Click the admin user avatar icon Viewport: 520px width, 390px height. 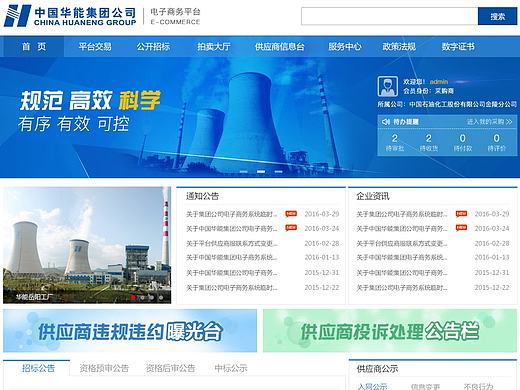tap(387, 86)
